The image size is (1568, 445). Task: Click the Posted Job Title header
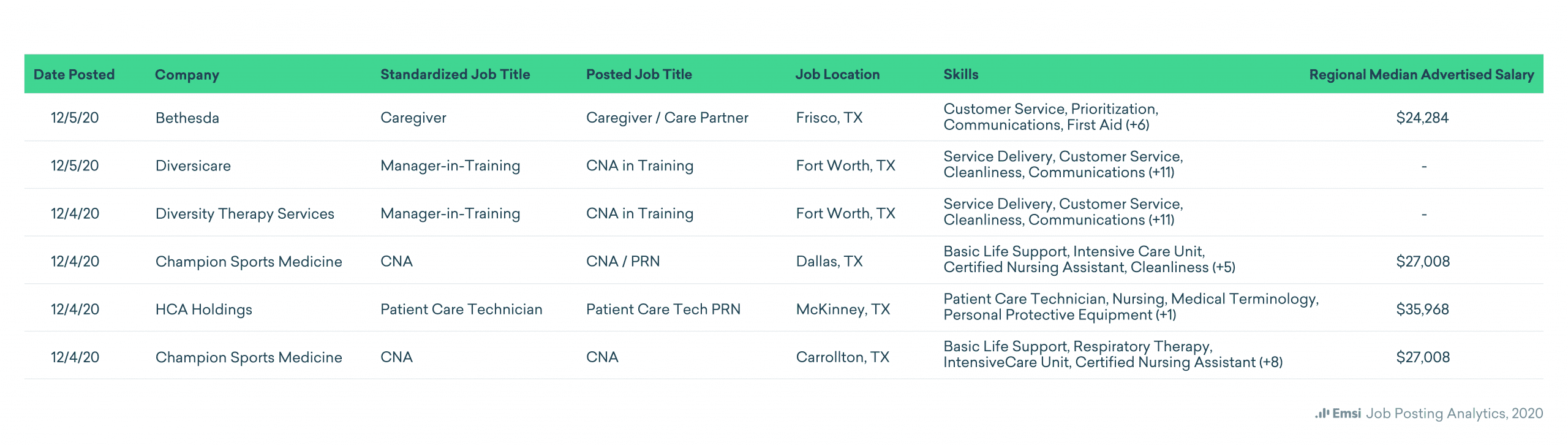pos(639,75)
